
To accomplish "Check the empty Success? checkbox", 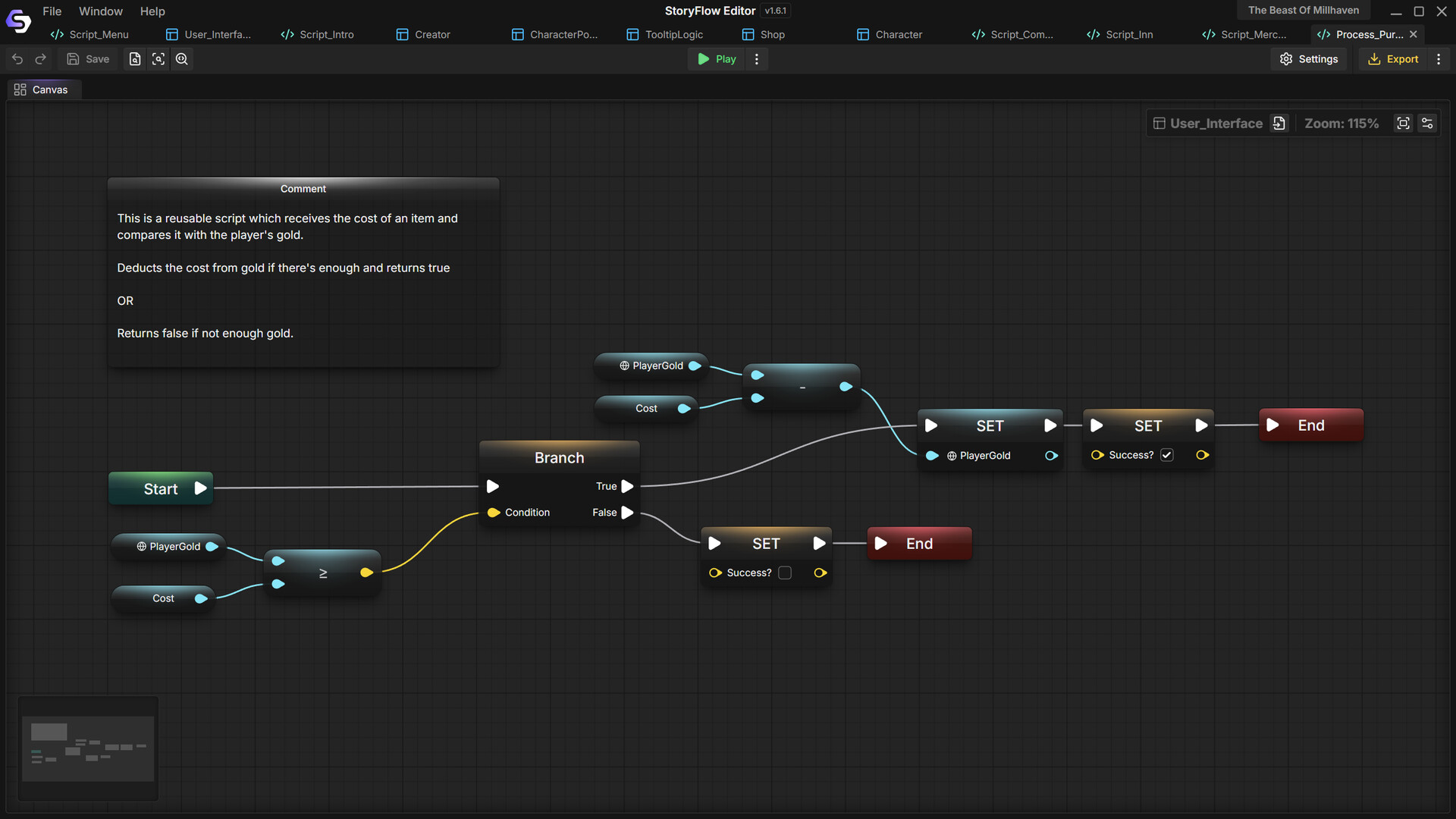I will click(x=785, y=573).
